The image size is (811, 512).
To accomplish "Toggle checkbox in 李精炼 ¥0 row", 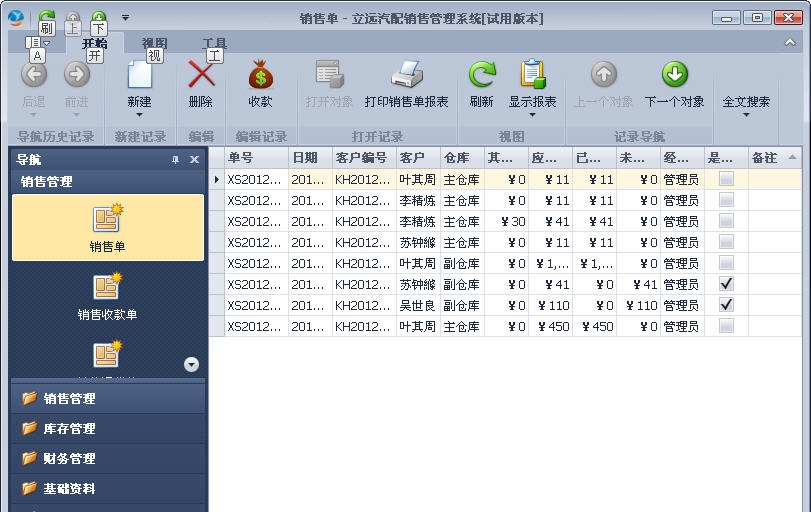I will tap(726, 200).
